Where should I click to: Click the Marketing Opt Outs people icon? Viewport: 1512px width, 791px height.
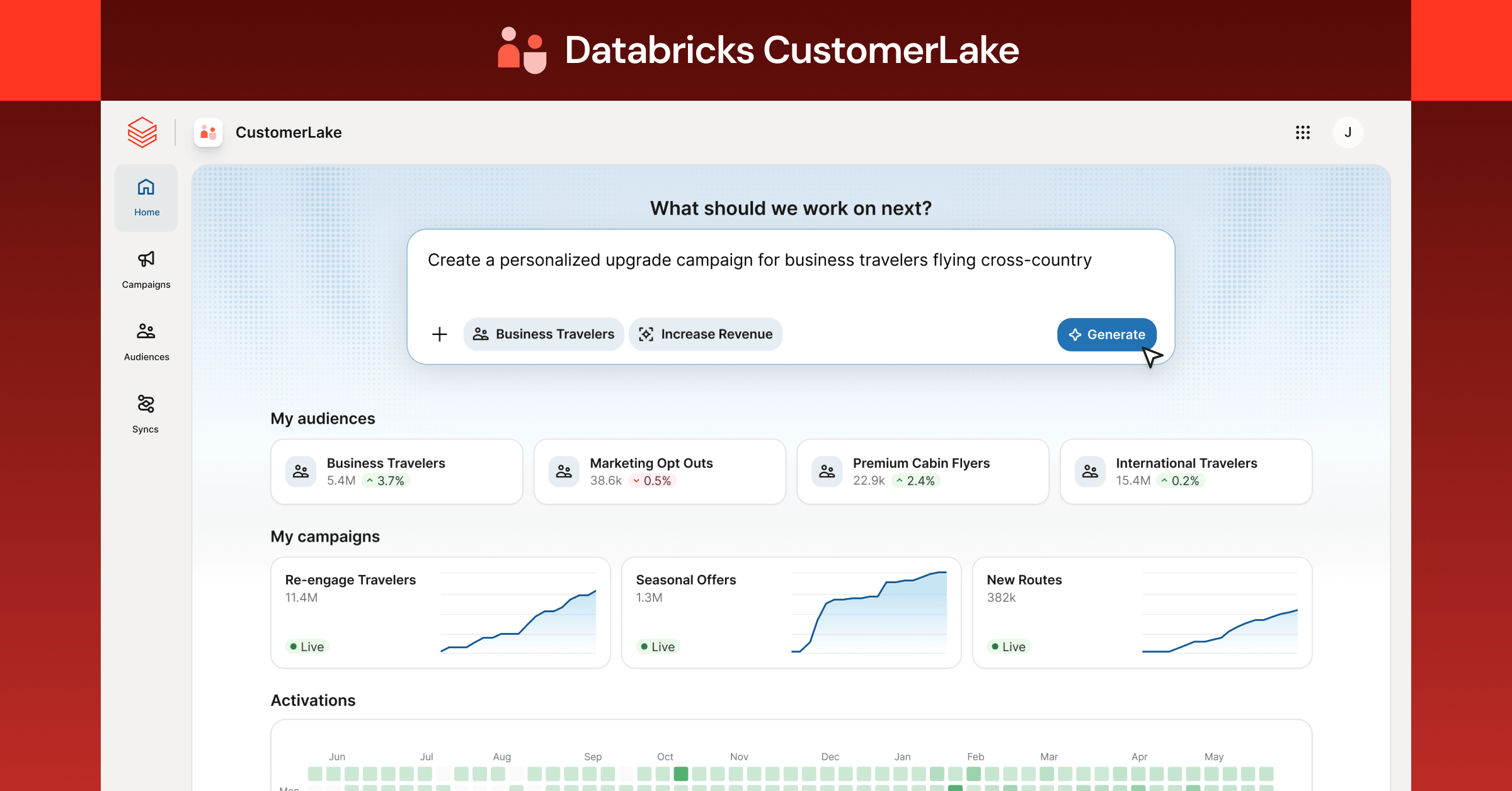tap(564, 472)
